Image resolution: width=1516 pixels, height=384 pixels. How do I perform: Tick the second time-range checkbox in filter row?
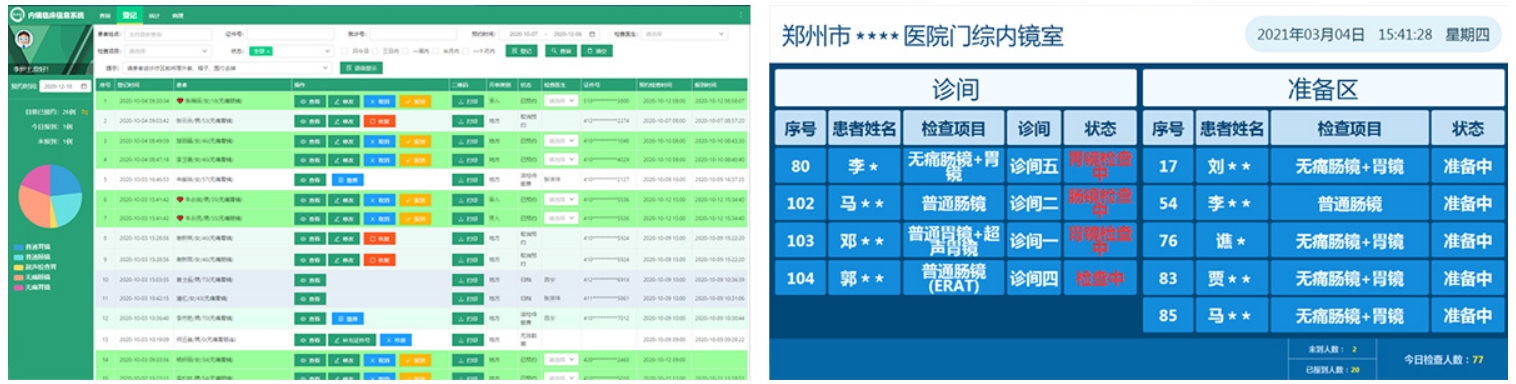click(x=375, y=51)
